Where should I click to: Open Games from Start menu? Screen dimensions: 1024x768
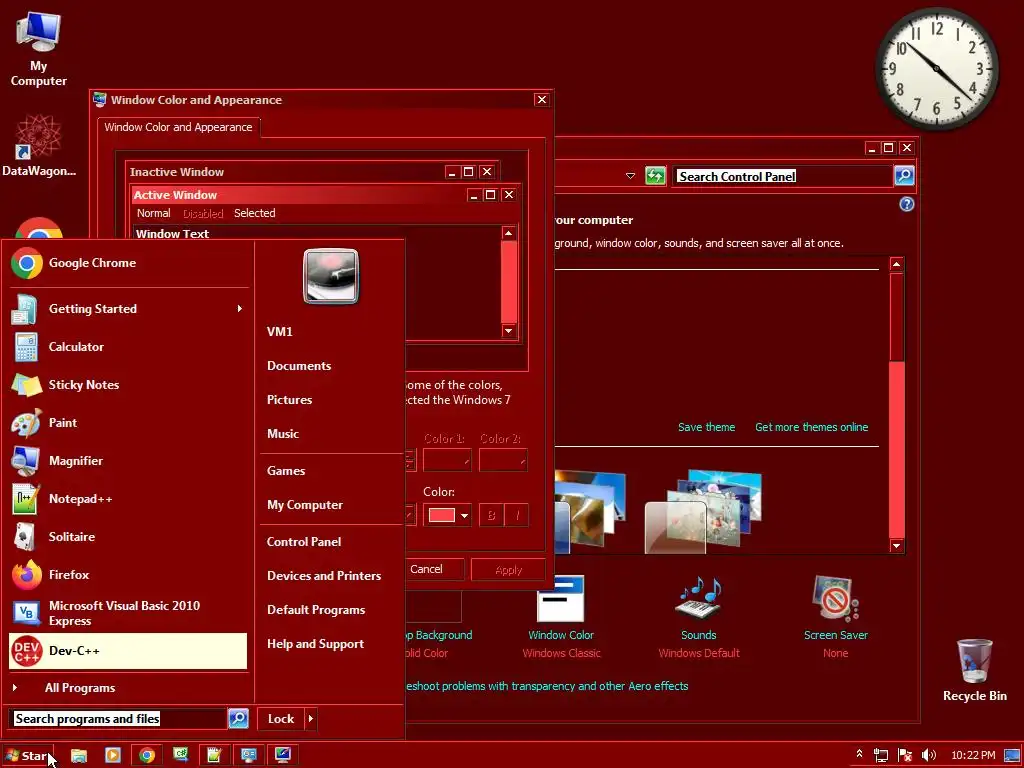click(x=286, y=470)
